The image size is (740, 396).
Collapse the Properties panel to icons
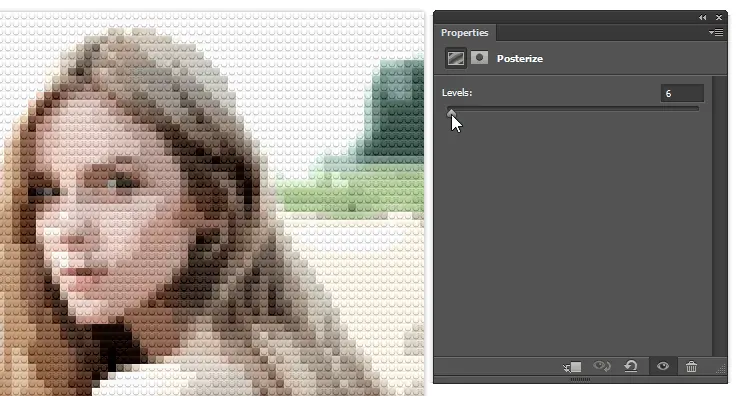pos(703,17)
